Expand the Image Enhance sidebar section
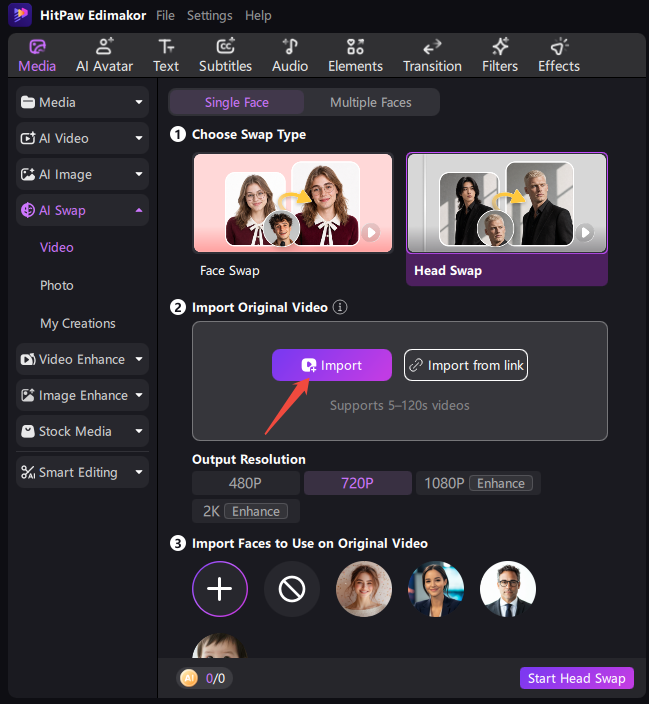The image size is (649, 704). coord(82,395)
